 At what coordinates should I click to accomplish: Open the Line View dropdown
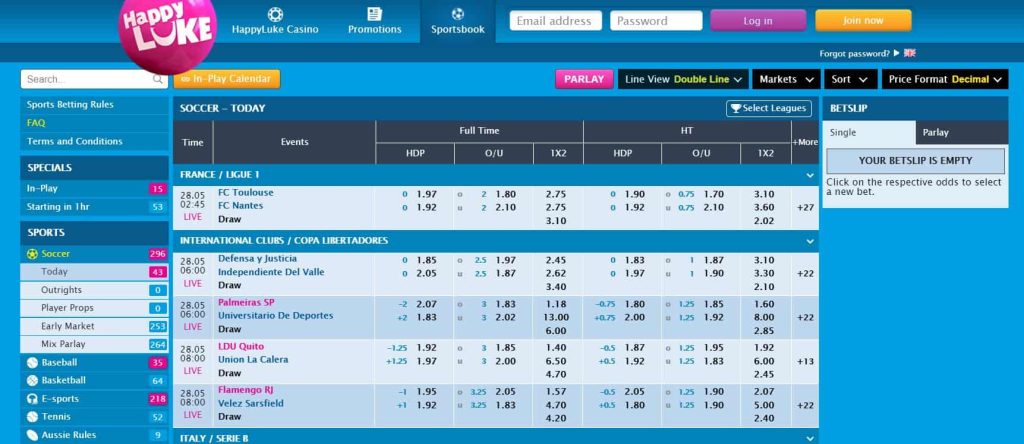683,79
